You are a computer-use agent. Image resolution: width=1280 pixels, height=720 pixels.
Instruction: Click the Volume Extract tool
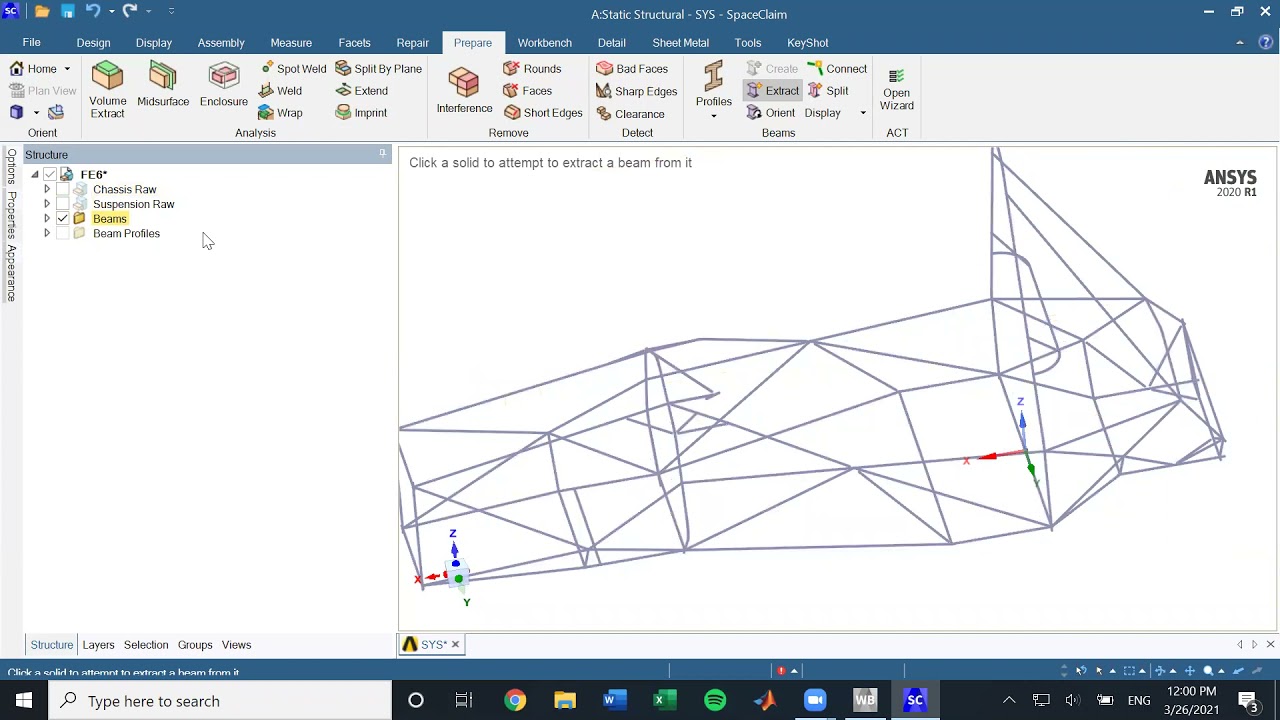click(107, 90)
